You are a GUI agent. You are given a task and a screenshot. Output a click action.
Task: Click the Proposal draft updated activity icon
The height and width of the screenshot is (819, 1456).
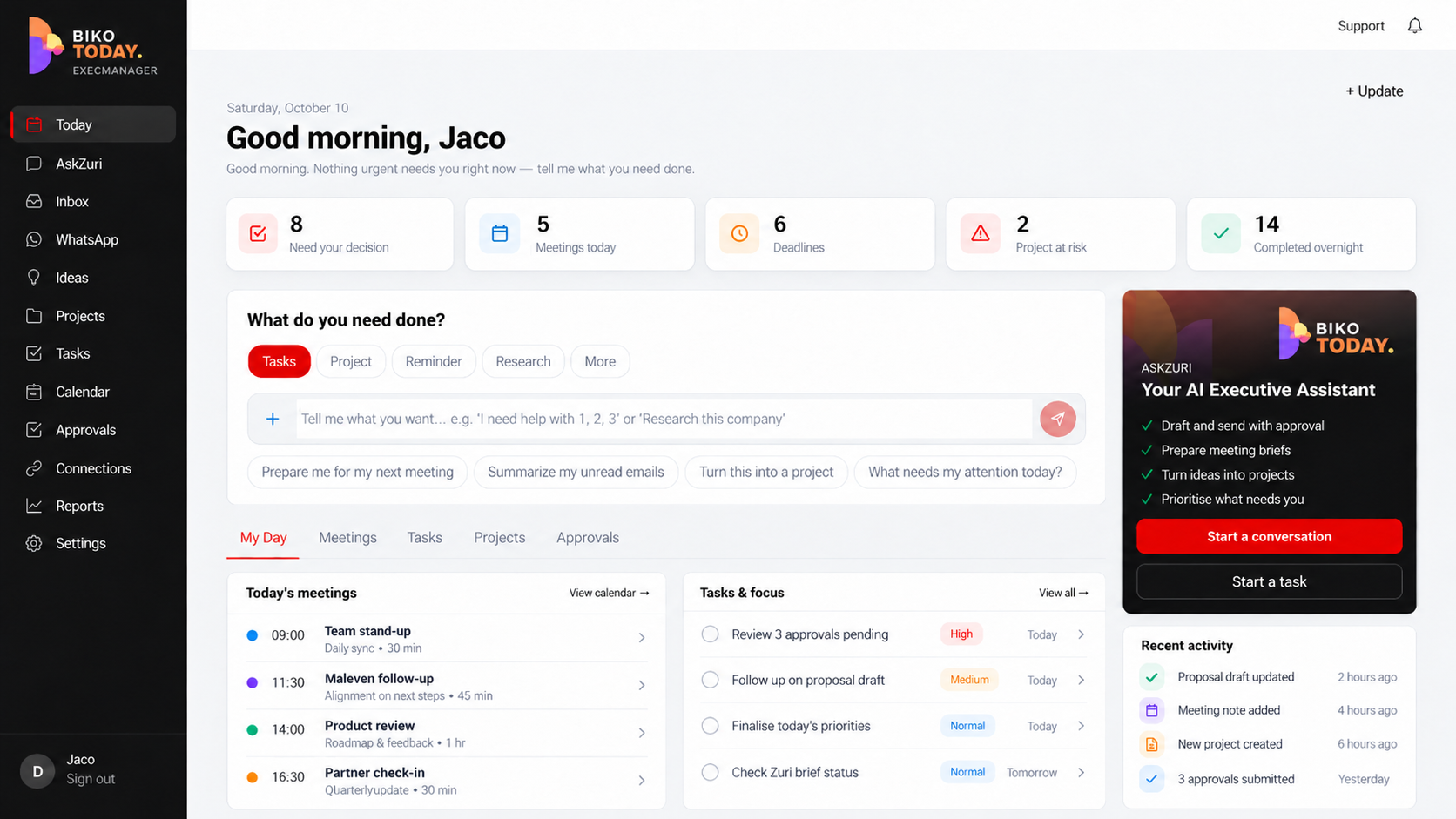(1152, 677)
